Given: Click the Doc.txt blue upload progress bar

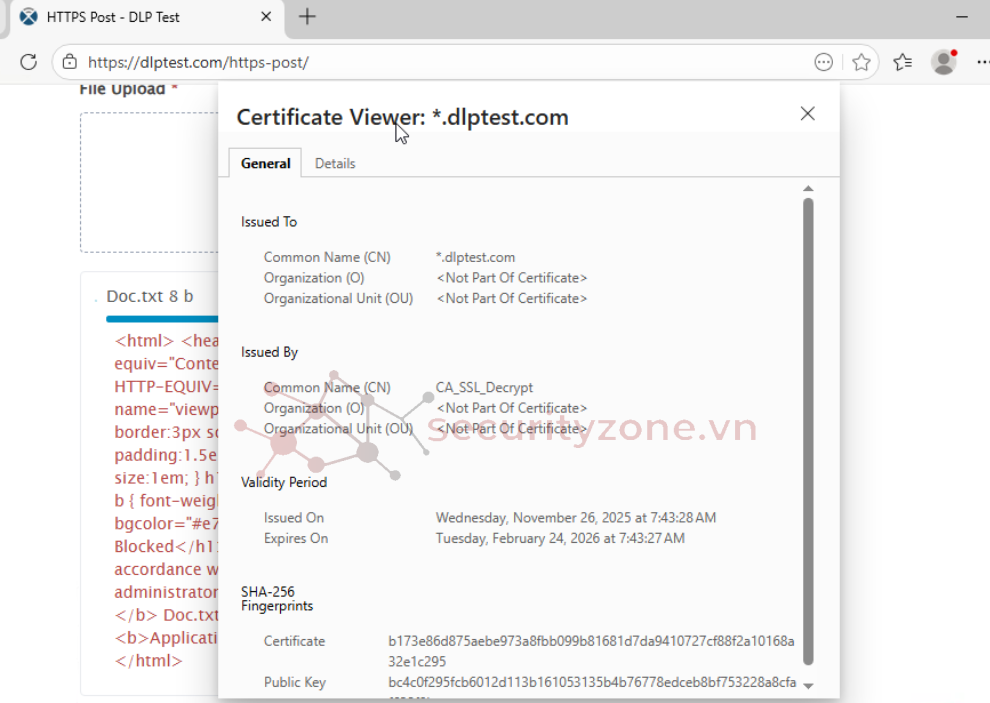Looking at the screenshot, I should point(160,319).
